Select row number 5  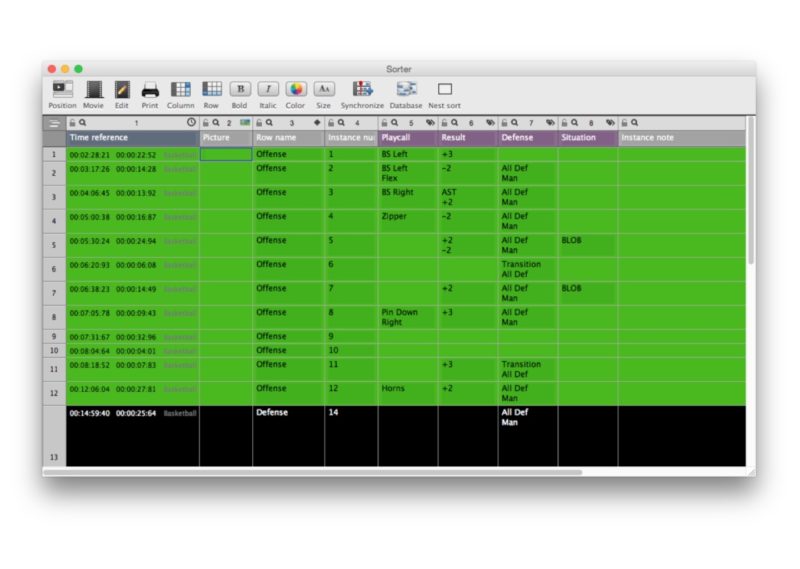pos(54,245)
